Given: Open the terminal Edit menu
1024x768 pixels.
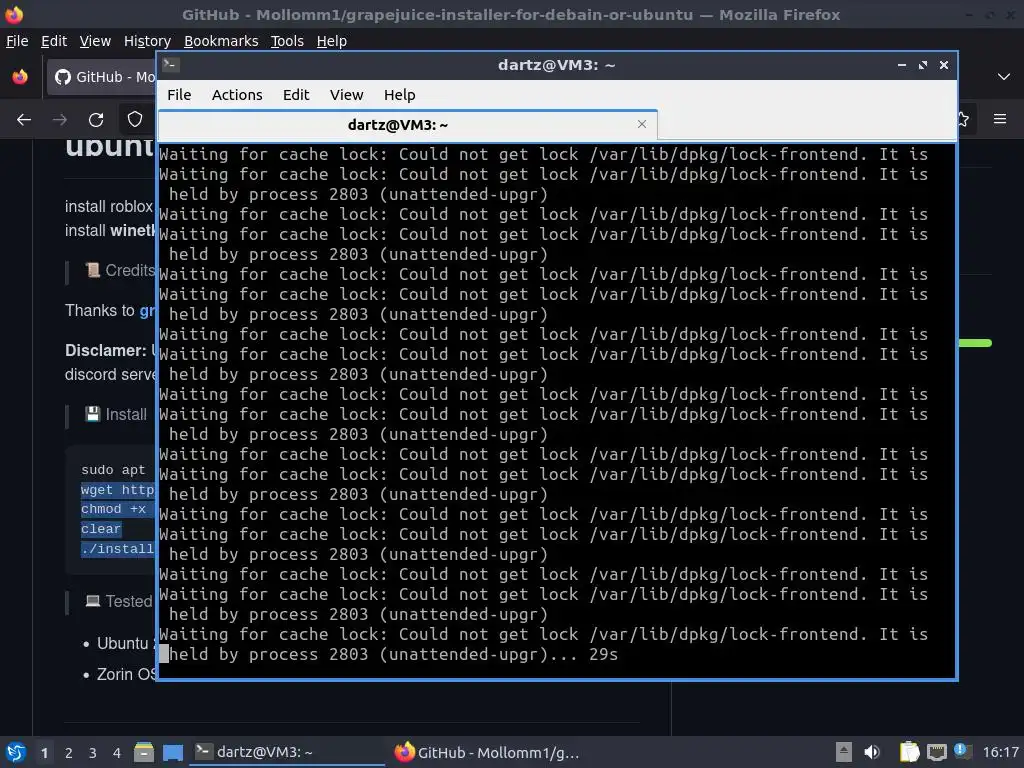Looking at the screenshot, I should click(x=296, y=95).
